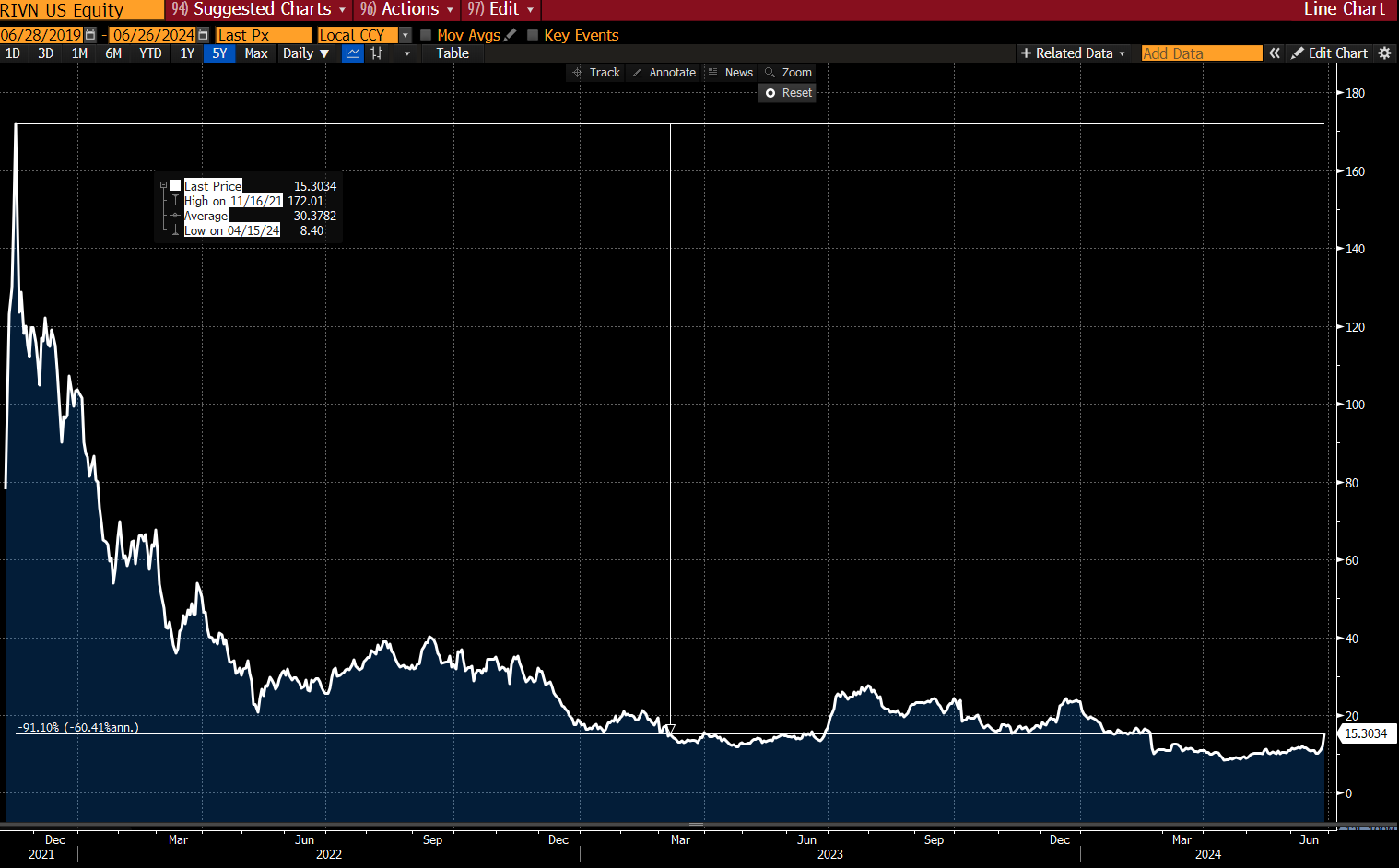Screen dimensions: 1399x868
Task: Grab the bottom chart range scroll handle
Action: 696,825
